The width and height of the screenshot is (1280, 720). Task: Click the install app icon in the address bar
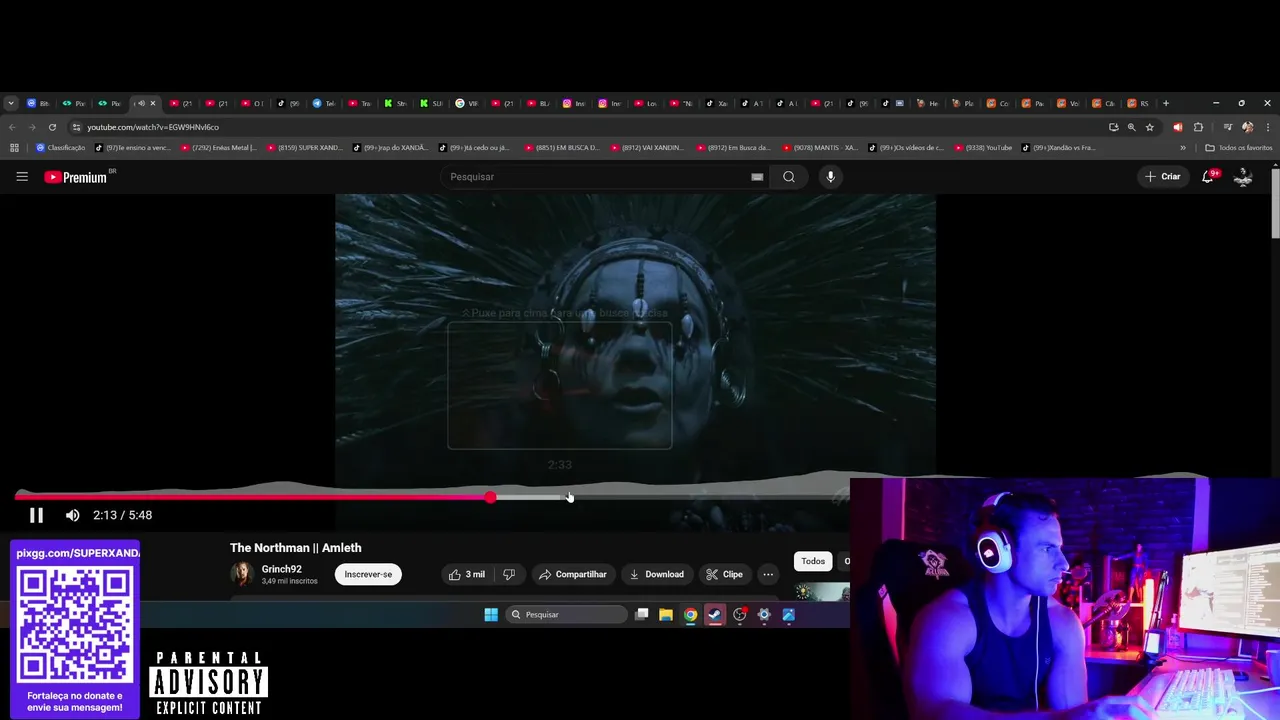1113,127
